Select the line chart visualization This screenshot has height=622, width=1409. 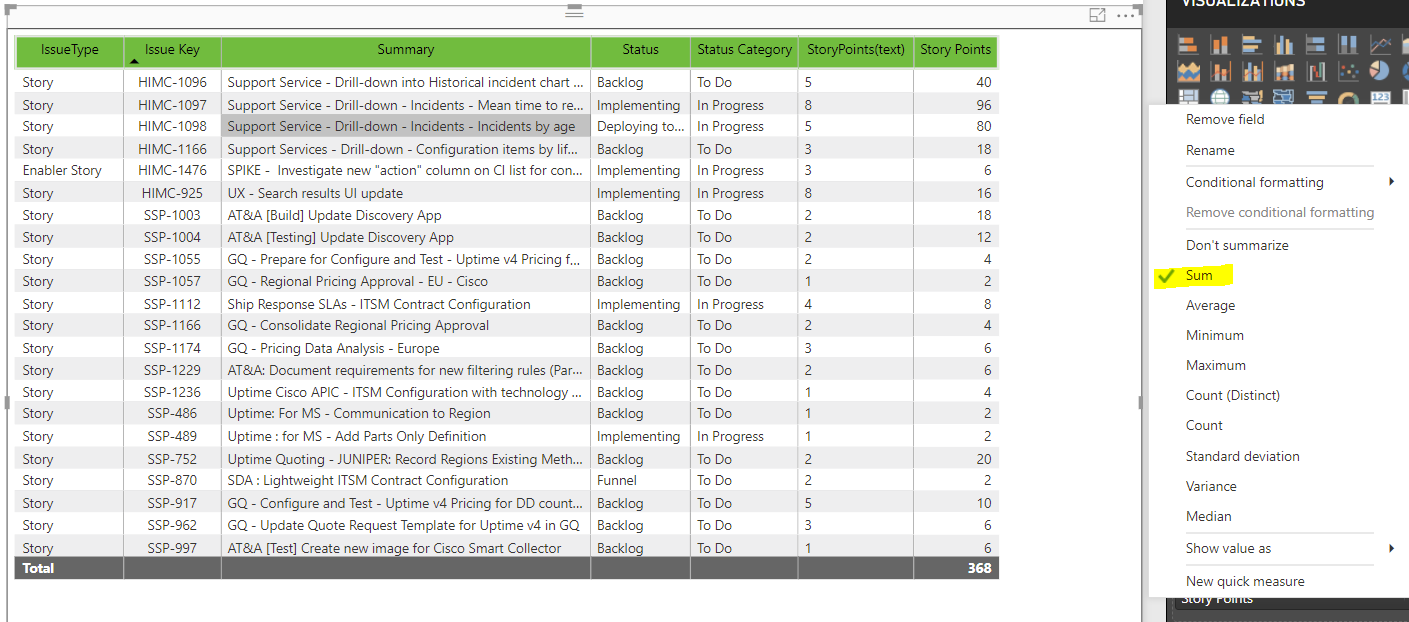coord(1380,44)
